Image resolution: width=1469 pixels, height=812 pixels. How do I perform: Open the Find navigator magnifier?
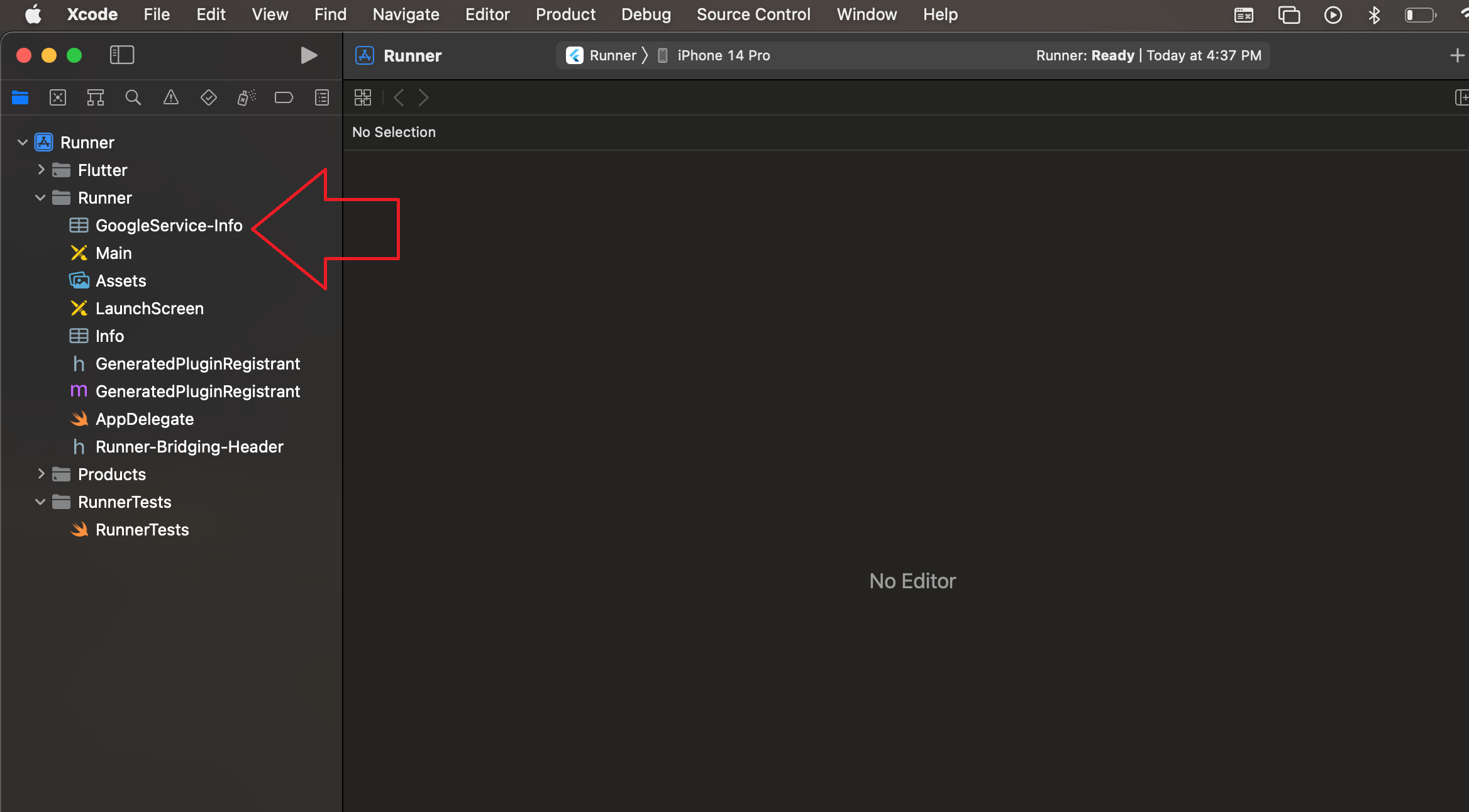pos(133,97)
